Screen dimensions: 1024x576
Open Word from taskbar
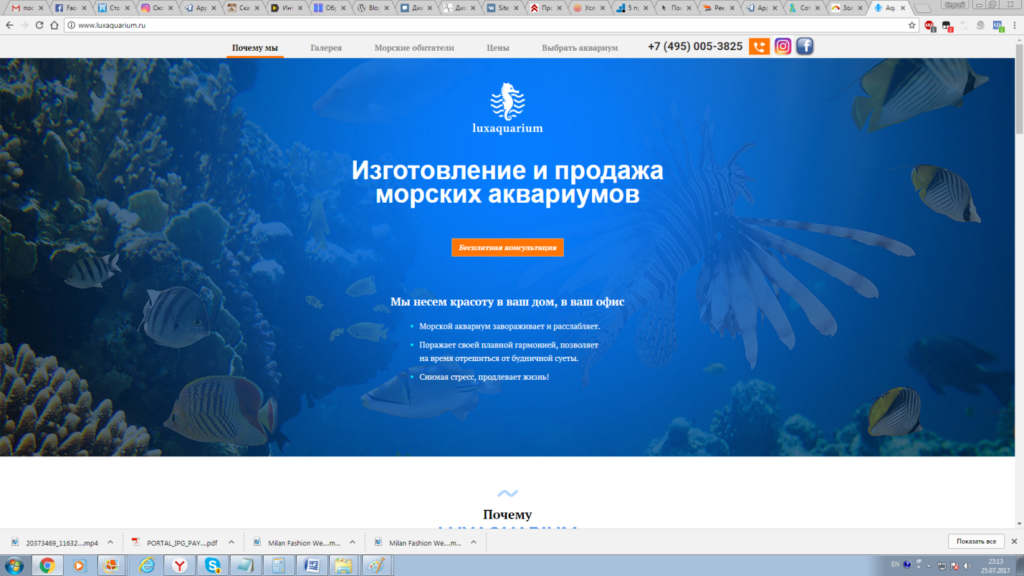coord(312,566)
